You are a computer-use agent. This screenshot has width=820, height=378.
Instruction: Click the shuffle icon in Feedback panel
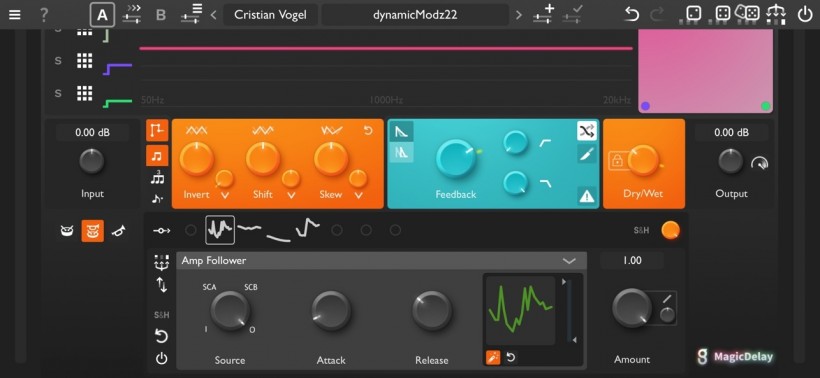click(x=587, y=131)
